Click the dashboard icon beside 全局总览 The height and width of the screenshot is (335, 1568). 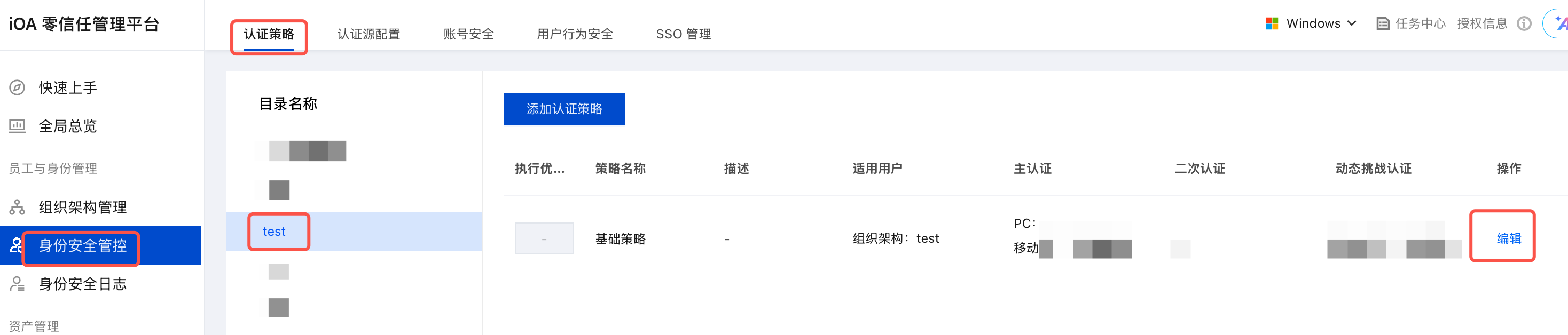[x=17, y=126]
